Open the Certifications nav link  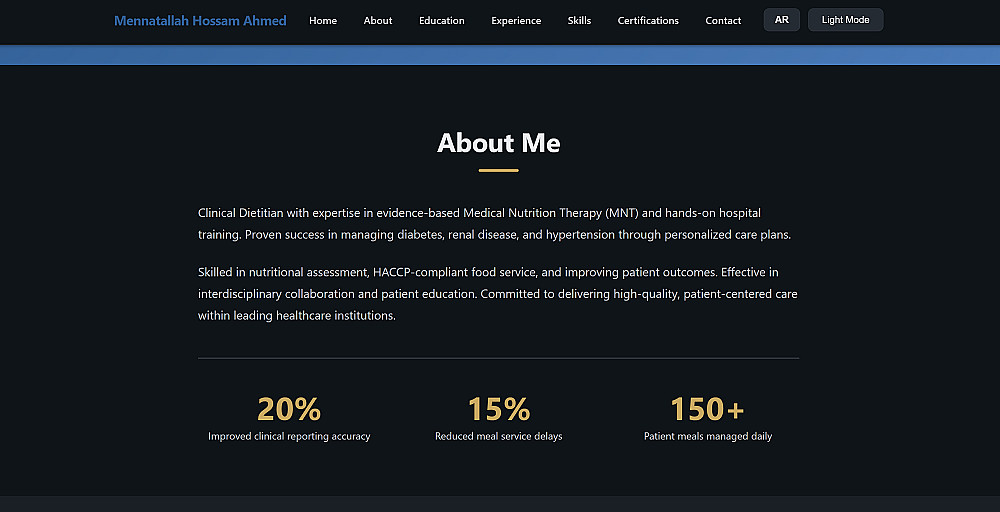(648, 20)
